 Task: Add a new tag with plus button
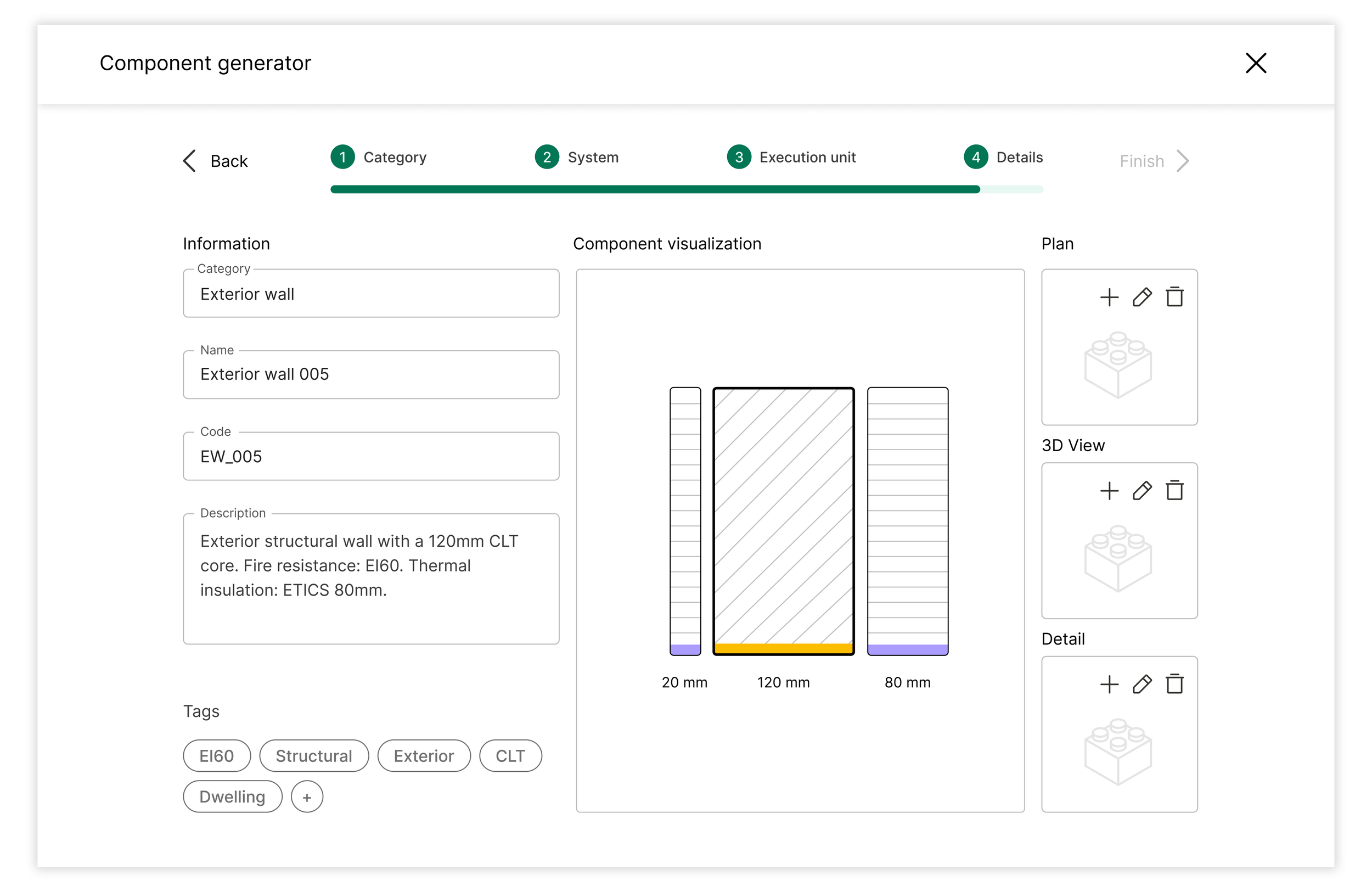click(307, 798)
